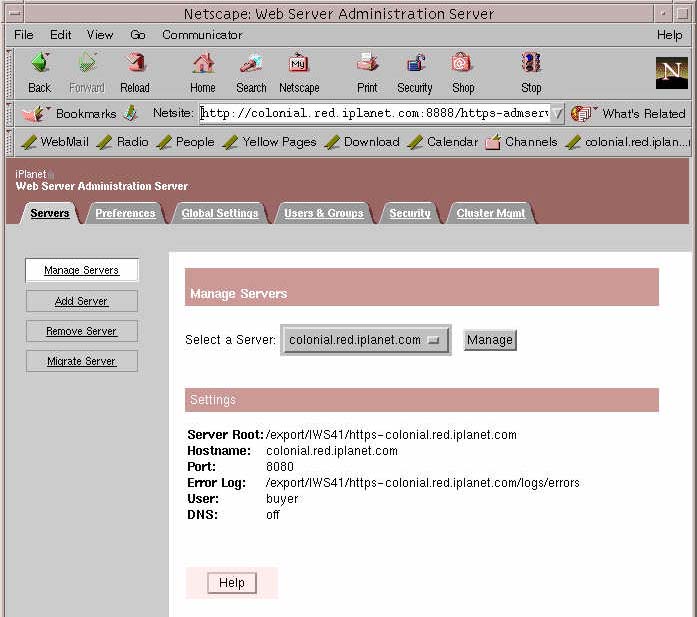Open the window menu button in title bar
697x617 pixels.
pos(14,13)
